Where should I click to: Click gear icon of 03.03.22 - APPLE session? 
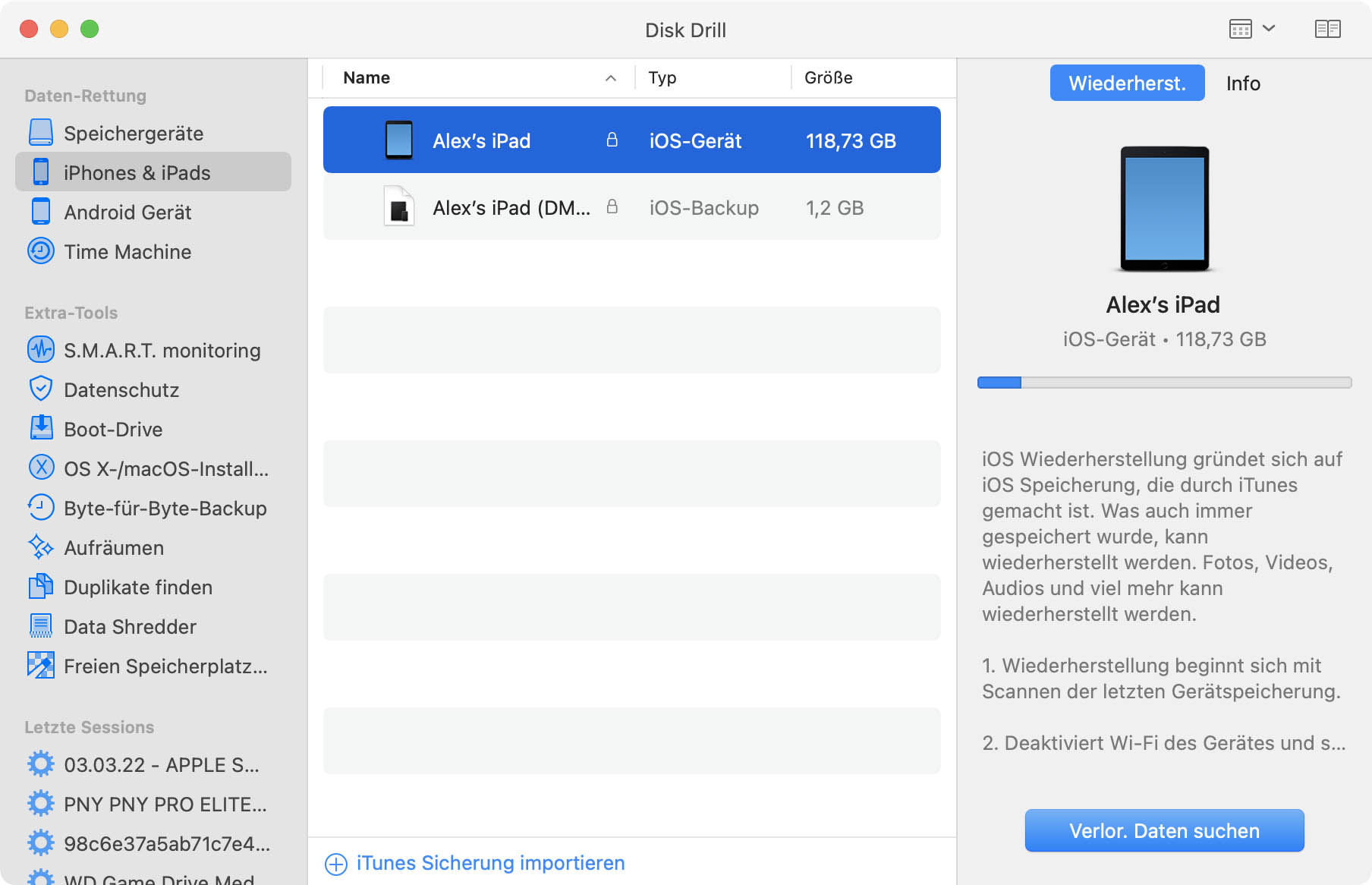[41, 764]
